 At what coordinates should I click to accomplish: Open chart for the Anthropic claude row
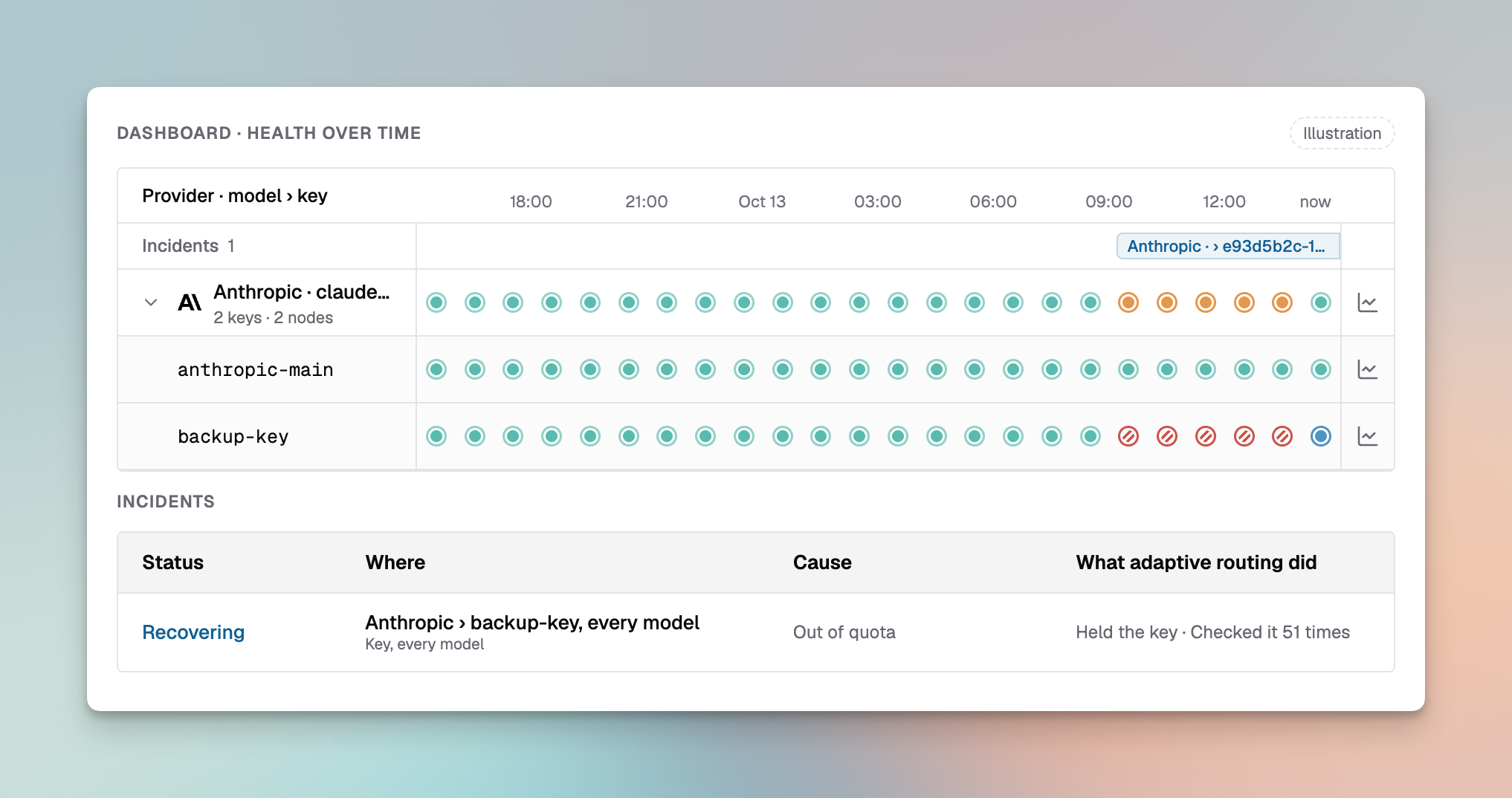(x=1368, y=302)
